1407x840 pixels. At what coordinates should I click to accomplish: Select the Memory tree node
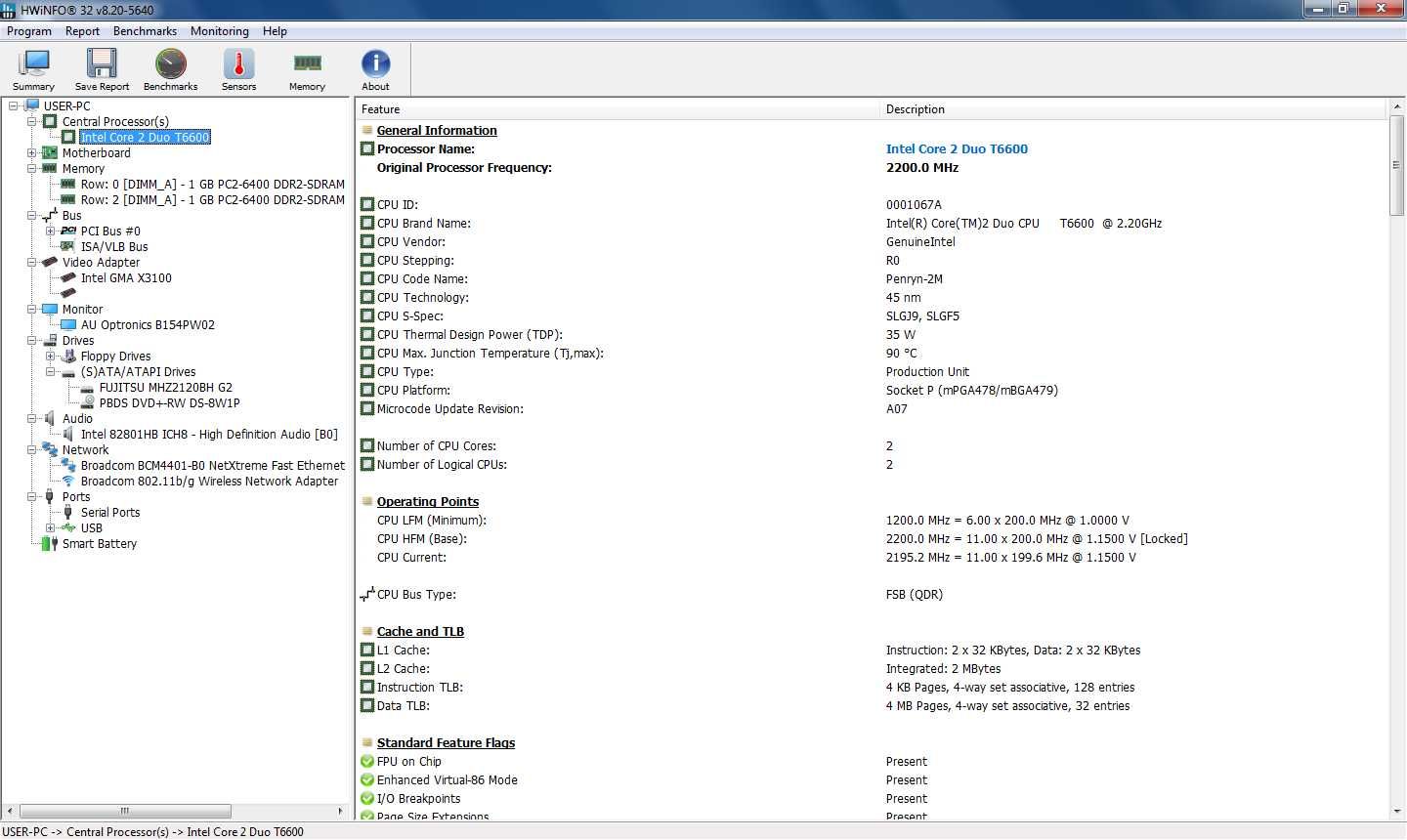(x=83, y=168)
